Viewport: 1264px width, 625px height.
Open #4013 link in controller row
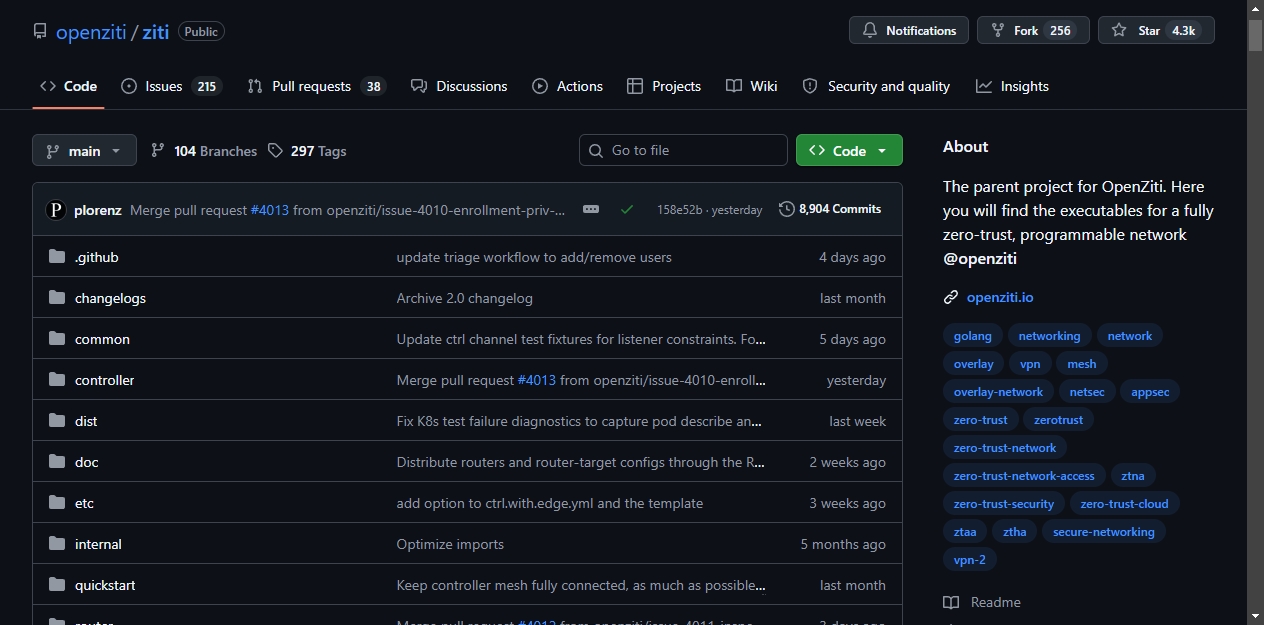tap(537, 380)
